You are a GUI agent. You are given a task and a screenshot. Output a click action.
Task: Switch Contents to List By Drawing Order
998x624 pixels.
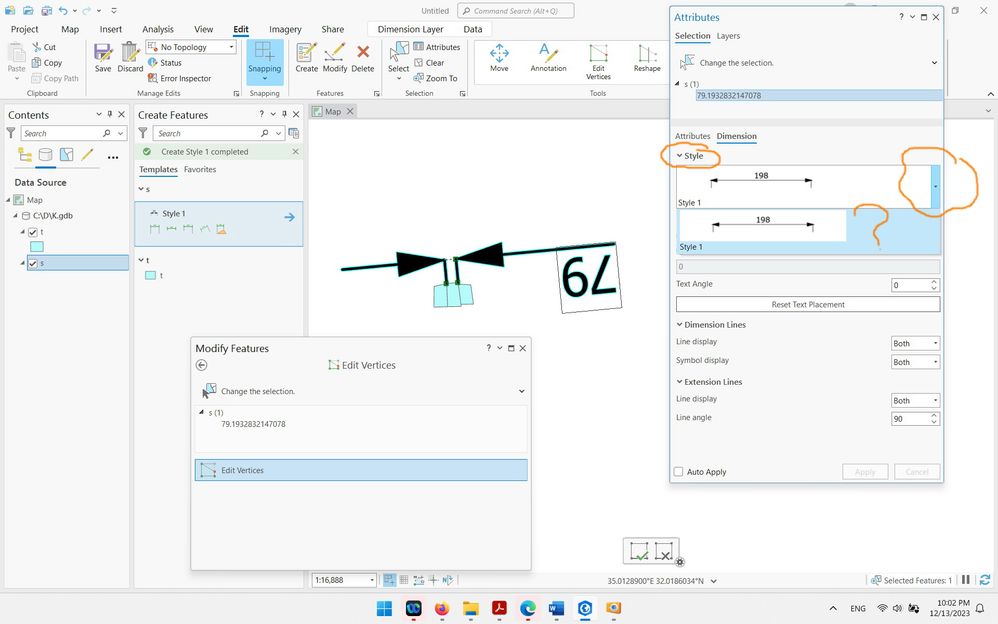(x=25, y=155)
